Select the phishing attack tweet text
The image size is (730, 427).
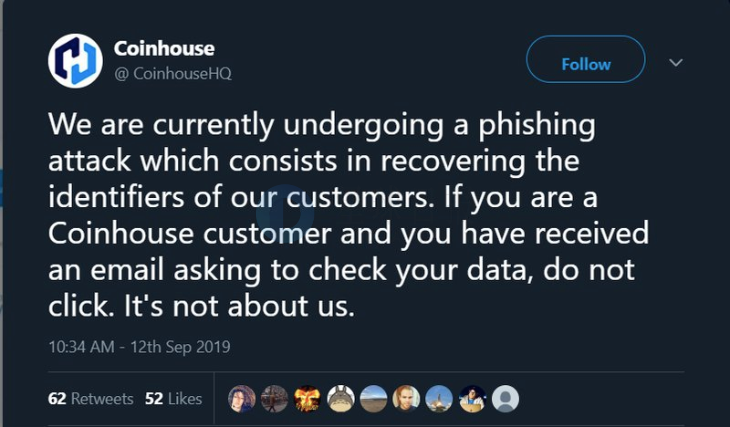[348, 215]
